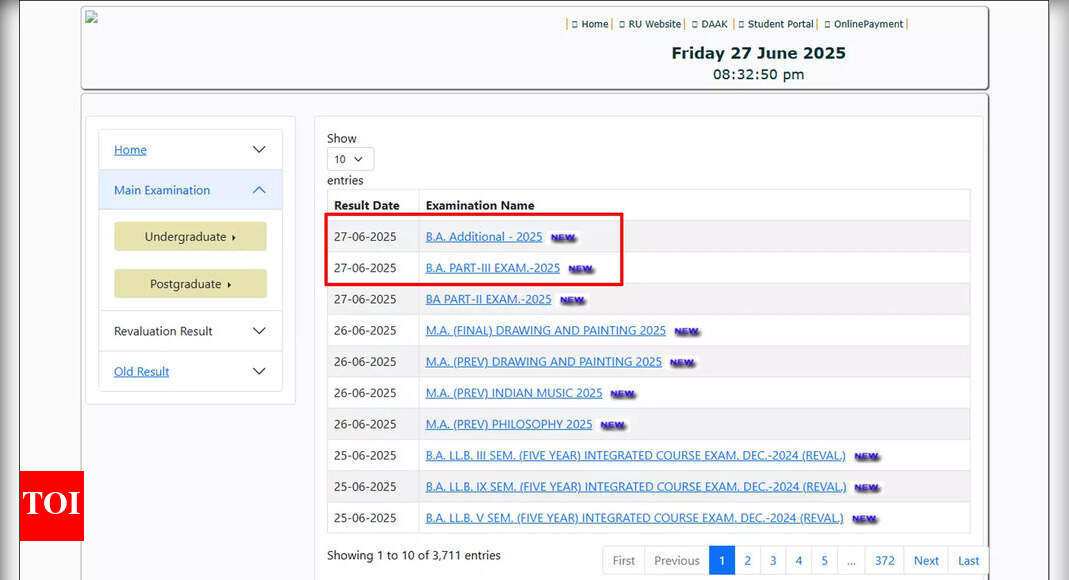Expand the Home sidebar chevron
This screenshot has width=1069, height=580.
click(x=259, y=150)
